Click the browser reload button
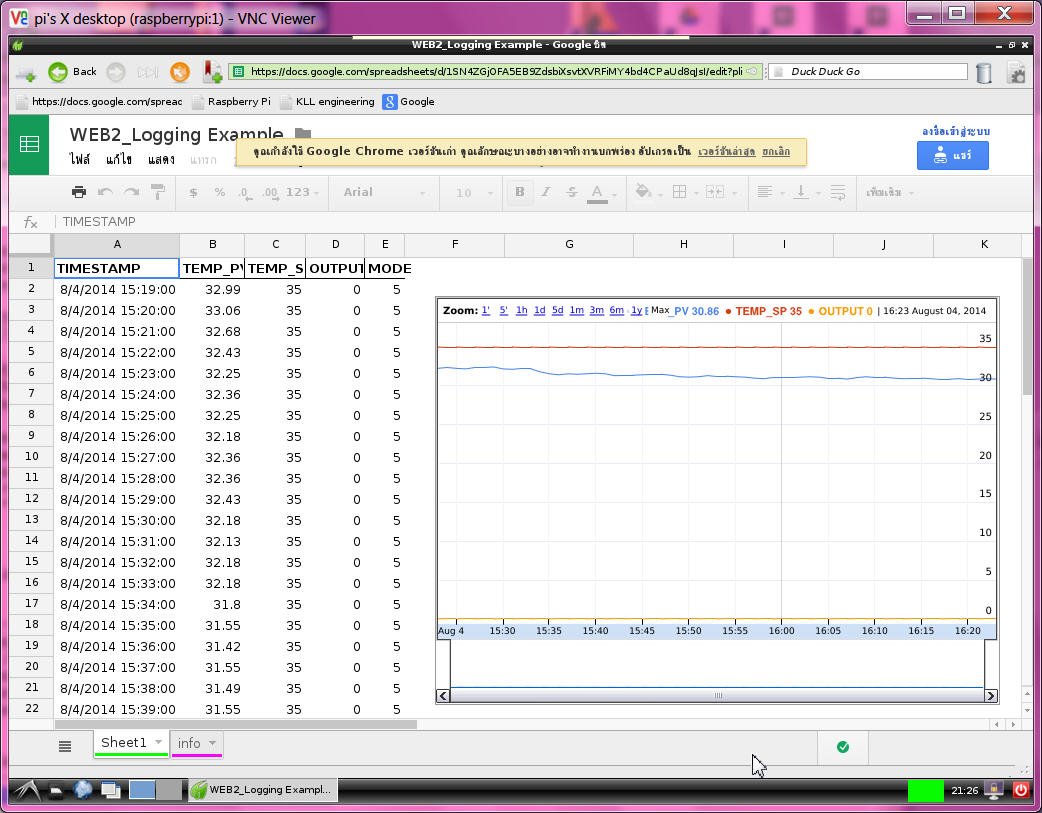 coord(180,72)
